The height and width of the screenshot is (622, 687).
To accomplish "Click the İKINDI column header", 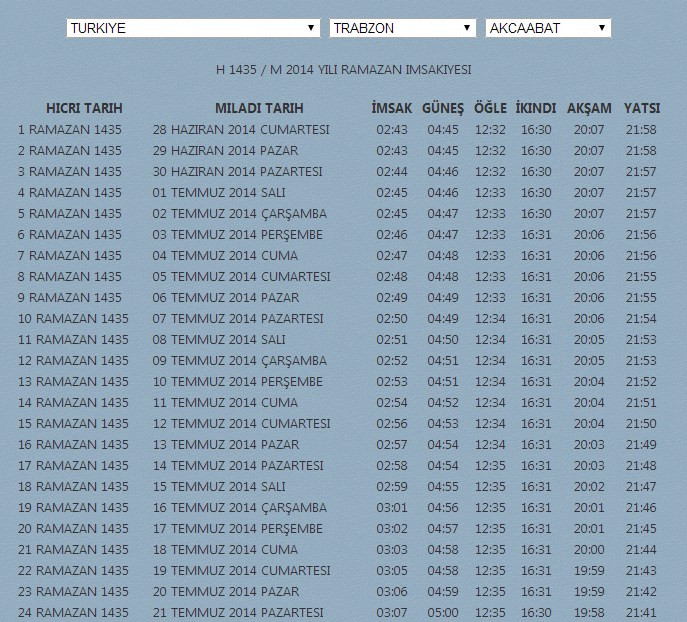I will click(536, 108).
